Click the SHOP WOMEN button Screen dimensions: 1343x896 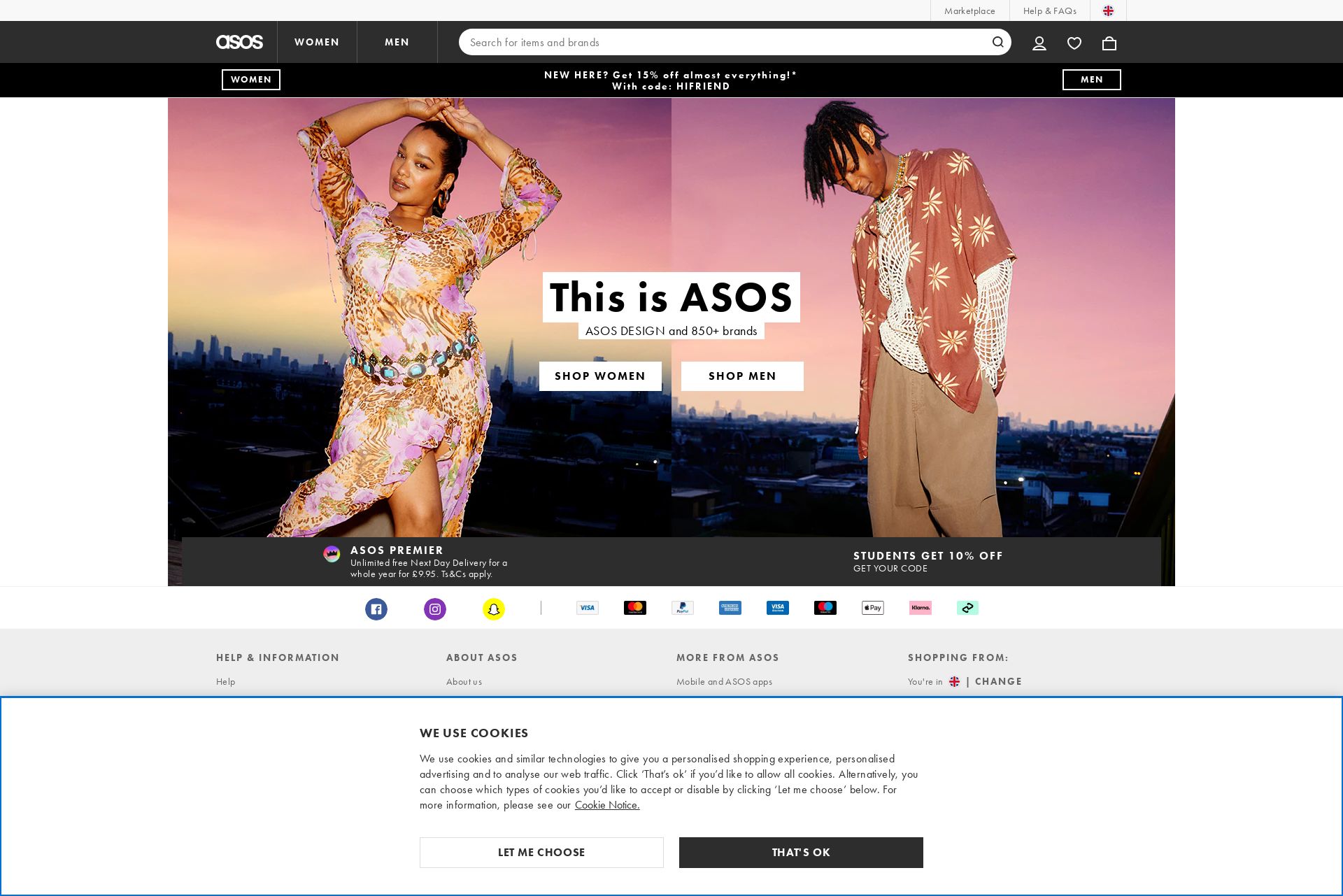tap(600, 376)
